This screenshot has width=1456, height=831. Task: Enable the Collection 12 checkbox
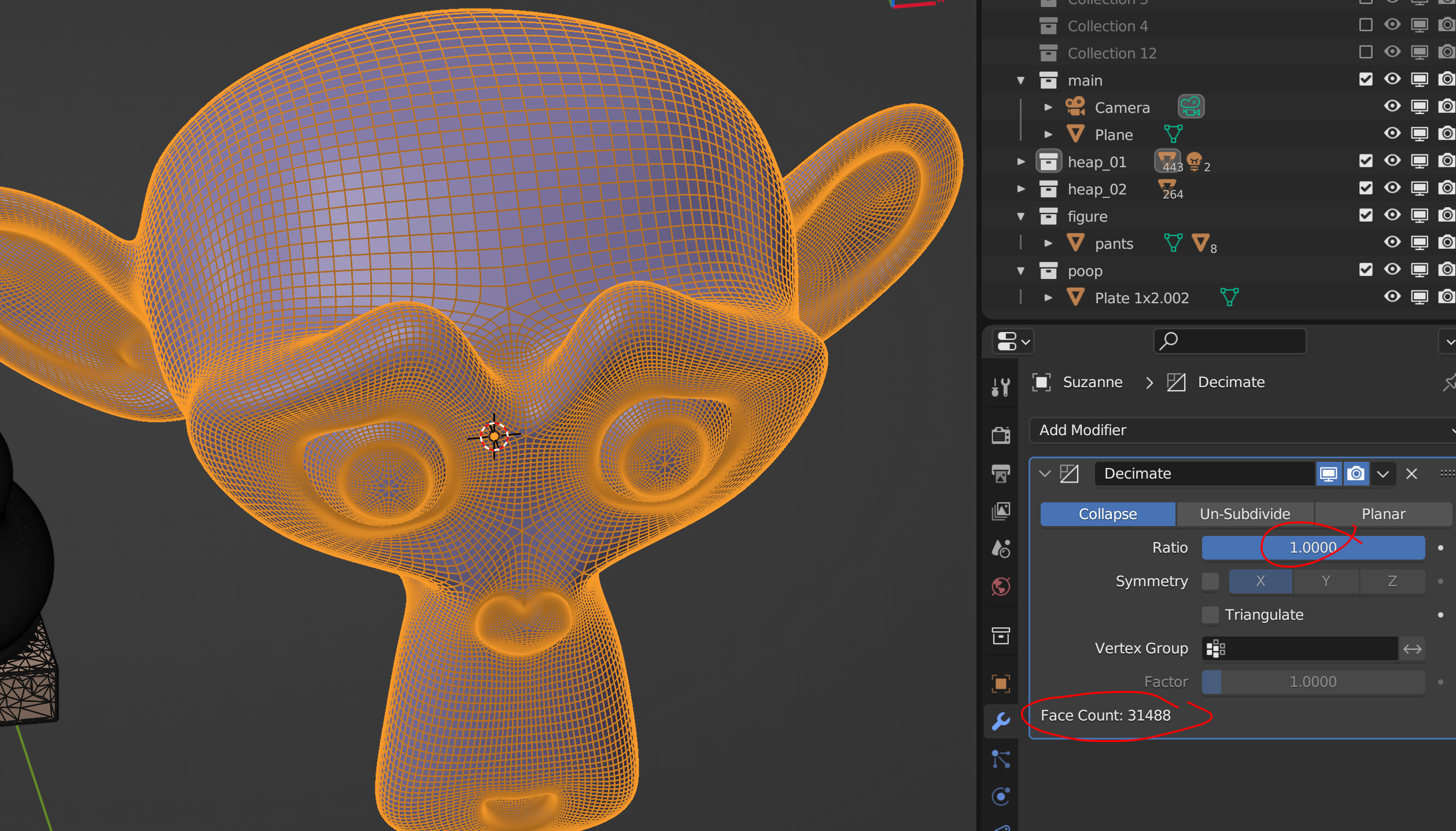point(1366,52)
